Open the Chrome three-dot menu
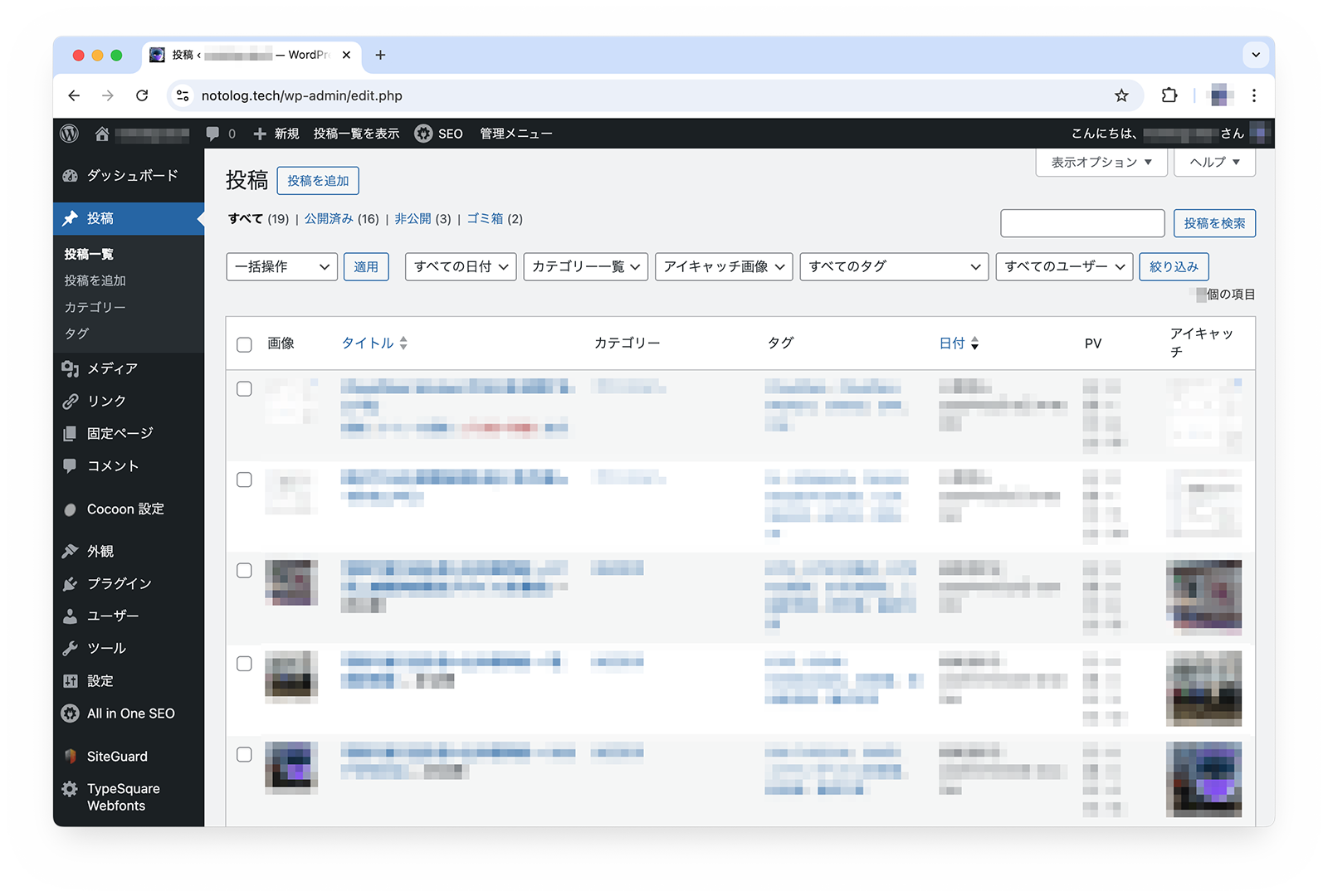The height and width of the screenshot is (896, 1328). point(1254,95)
